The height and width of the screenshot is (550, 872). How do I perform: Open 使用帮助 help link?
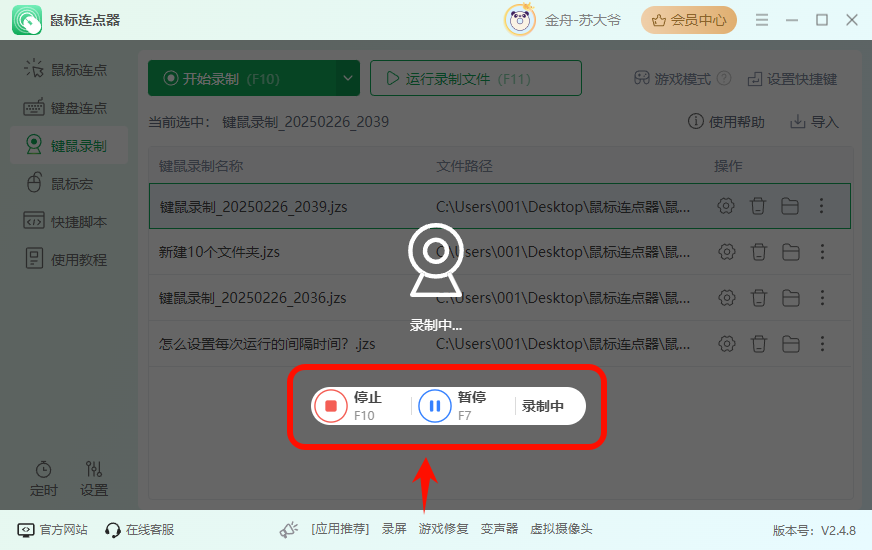pyautogui.click(x=726, y=122)
